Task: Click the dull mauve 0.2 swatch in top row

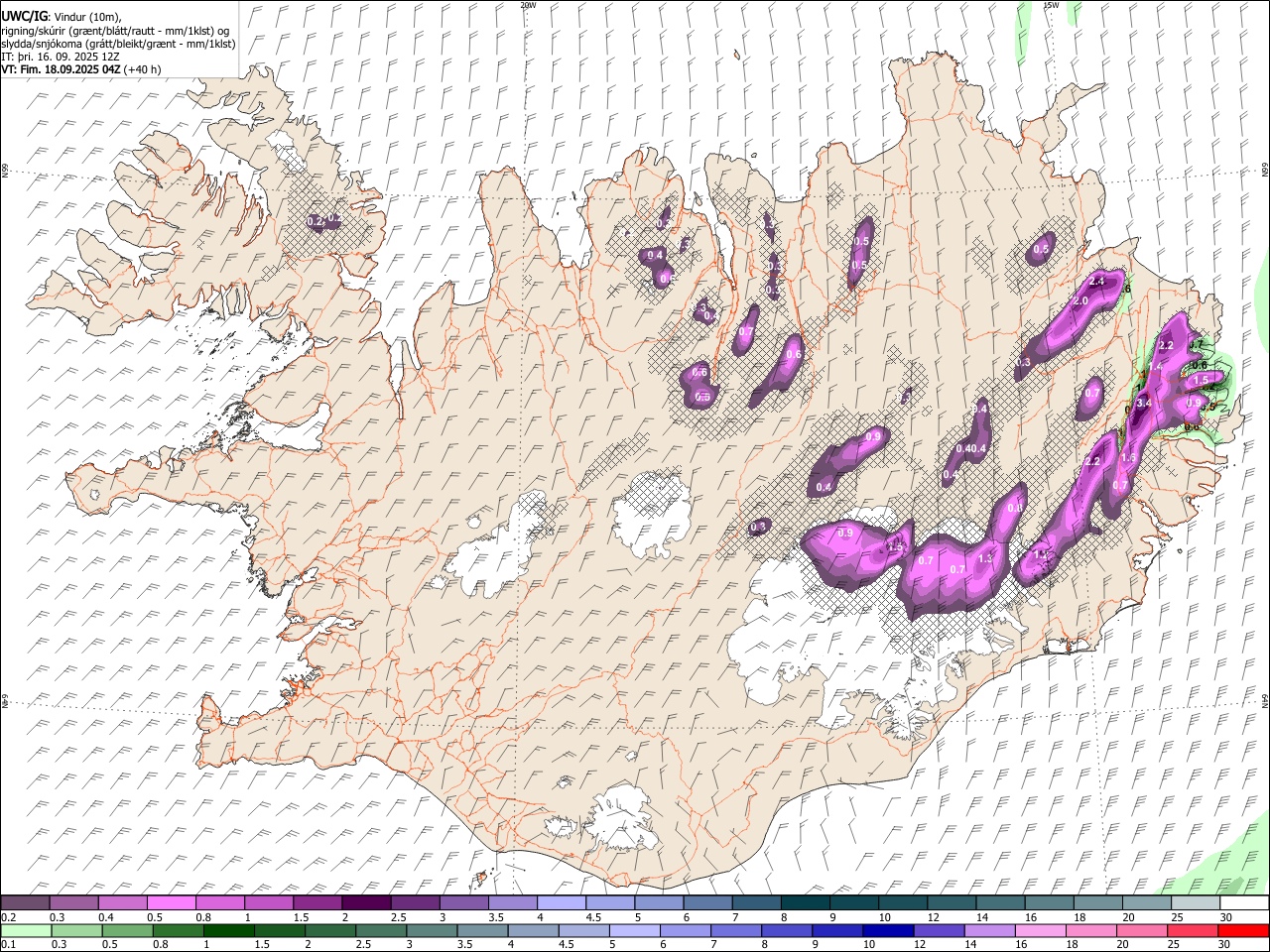Action: tap(25, 903)
